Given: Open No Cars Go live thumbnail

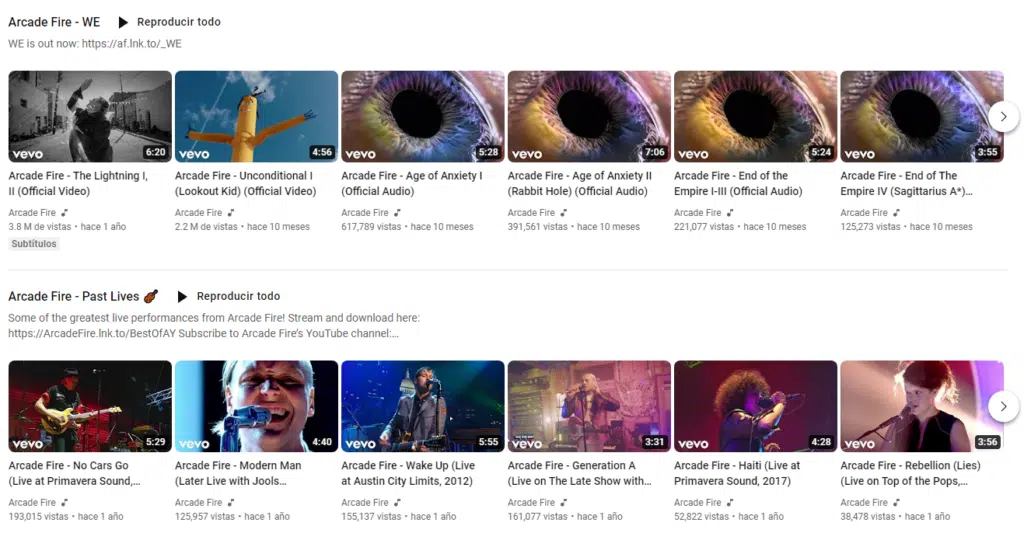Looking at the screenshot, I should pyautogui.click(x=90, y=406).
